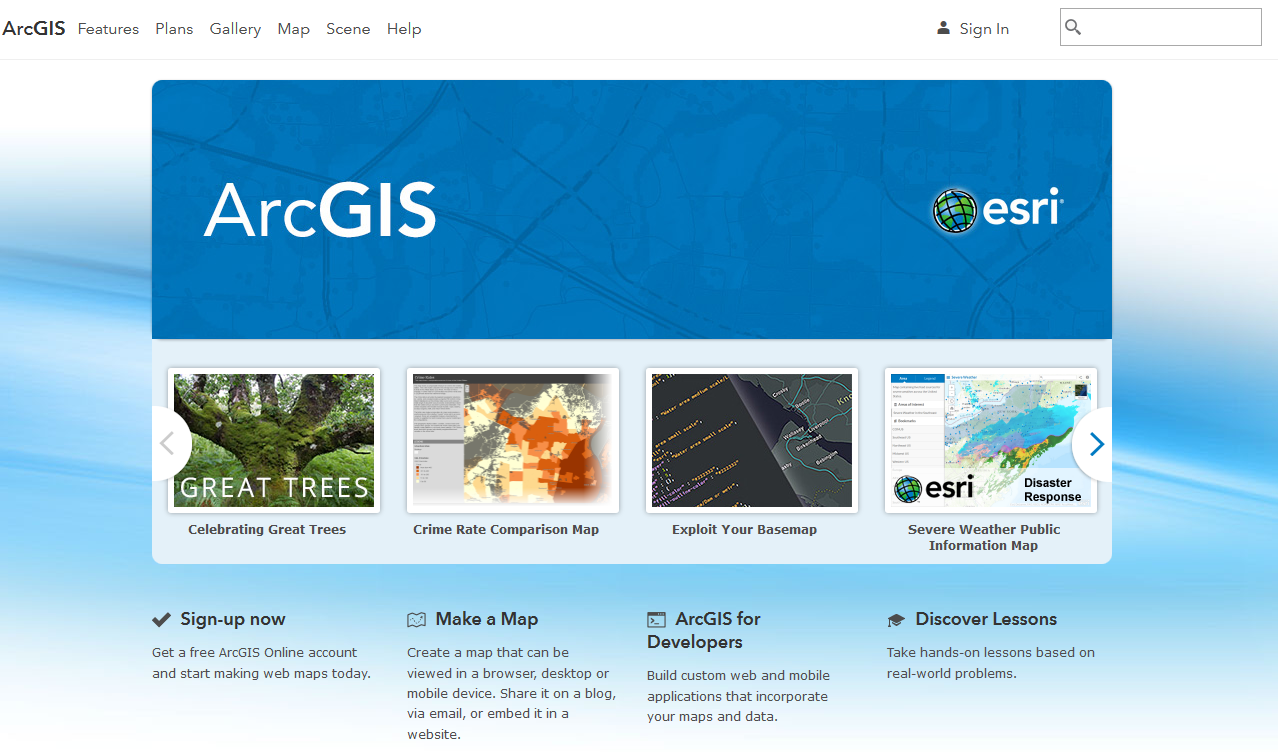Open the Exploit Your Basemap thumbnail
Image resolution: width=1278 pixels, height=752 pixels.
[x=752, y=440]
